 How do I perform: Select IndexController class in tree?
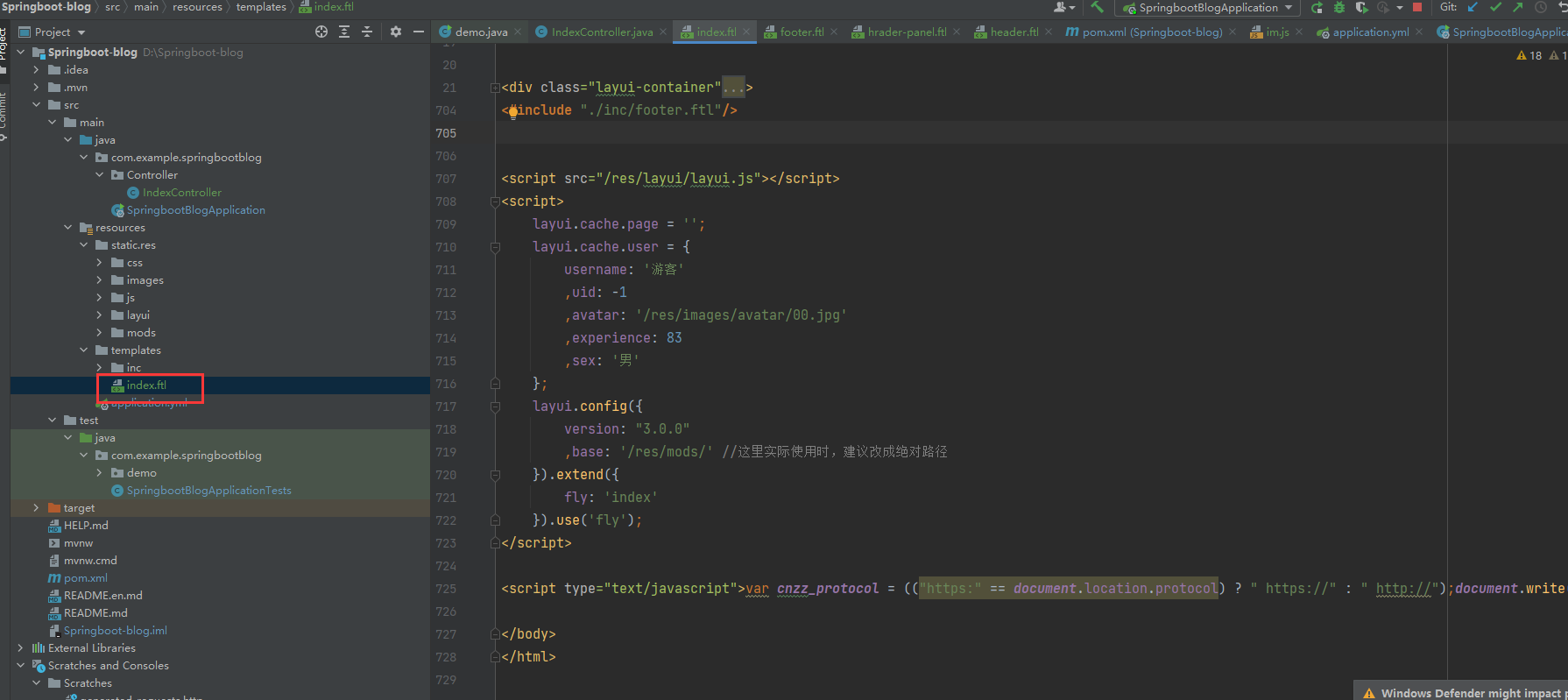point(181,193)
